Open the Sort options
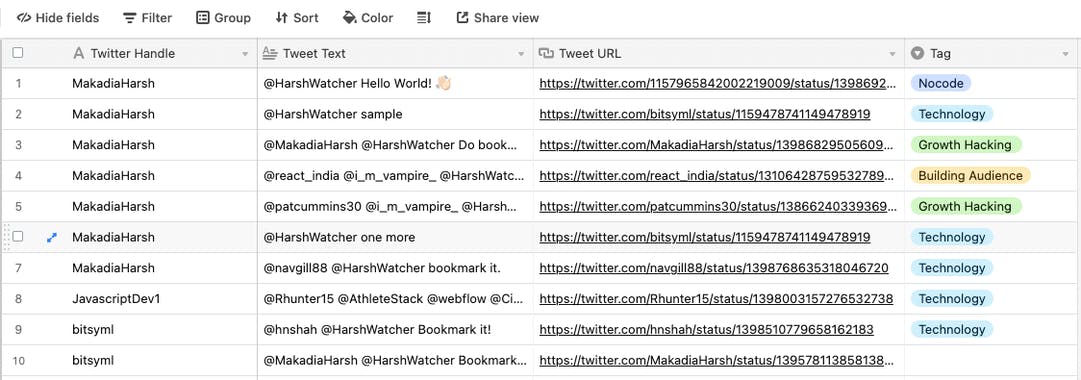The height and width of the screenshot is (380, 1081). (296, 18)
